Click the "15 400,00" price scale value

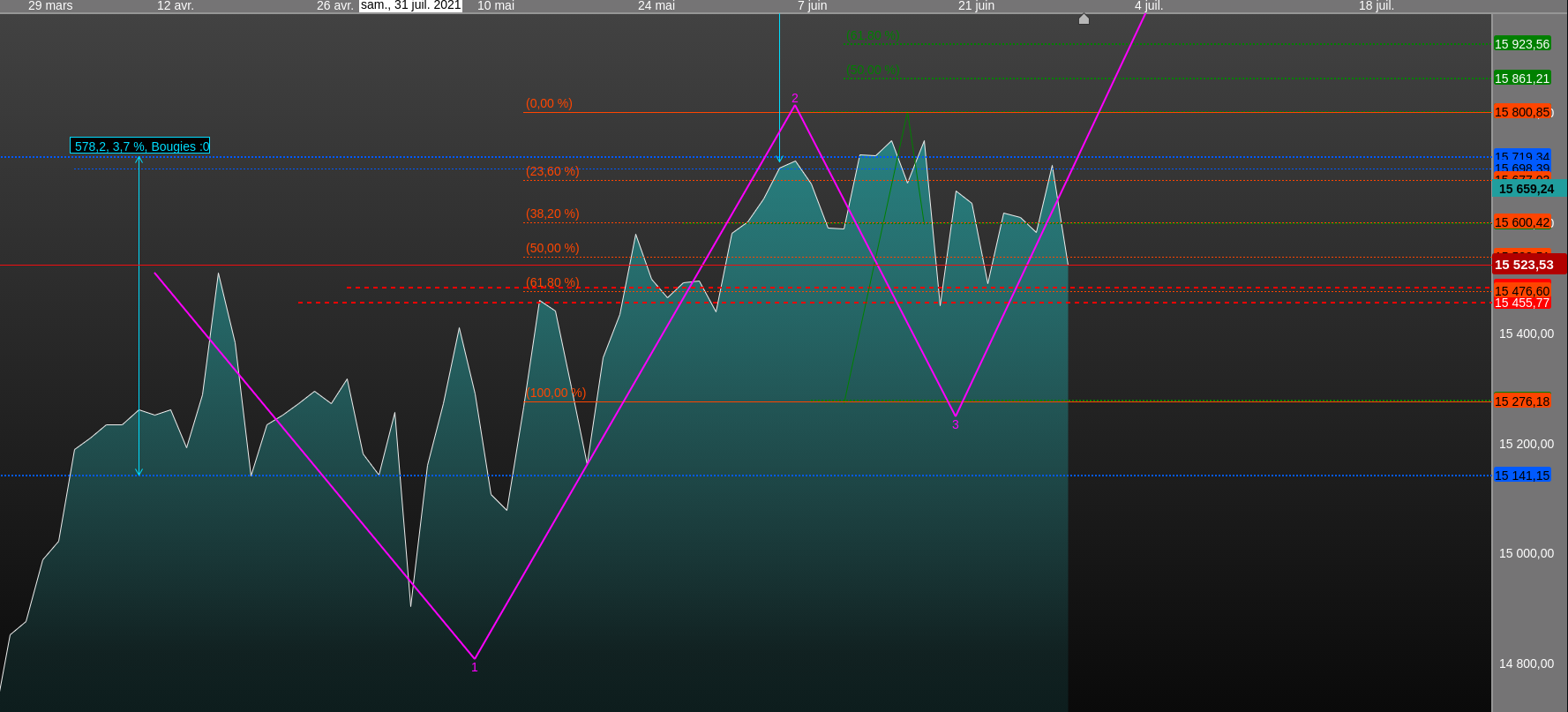coord(1527,334)
